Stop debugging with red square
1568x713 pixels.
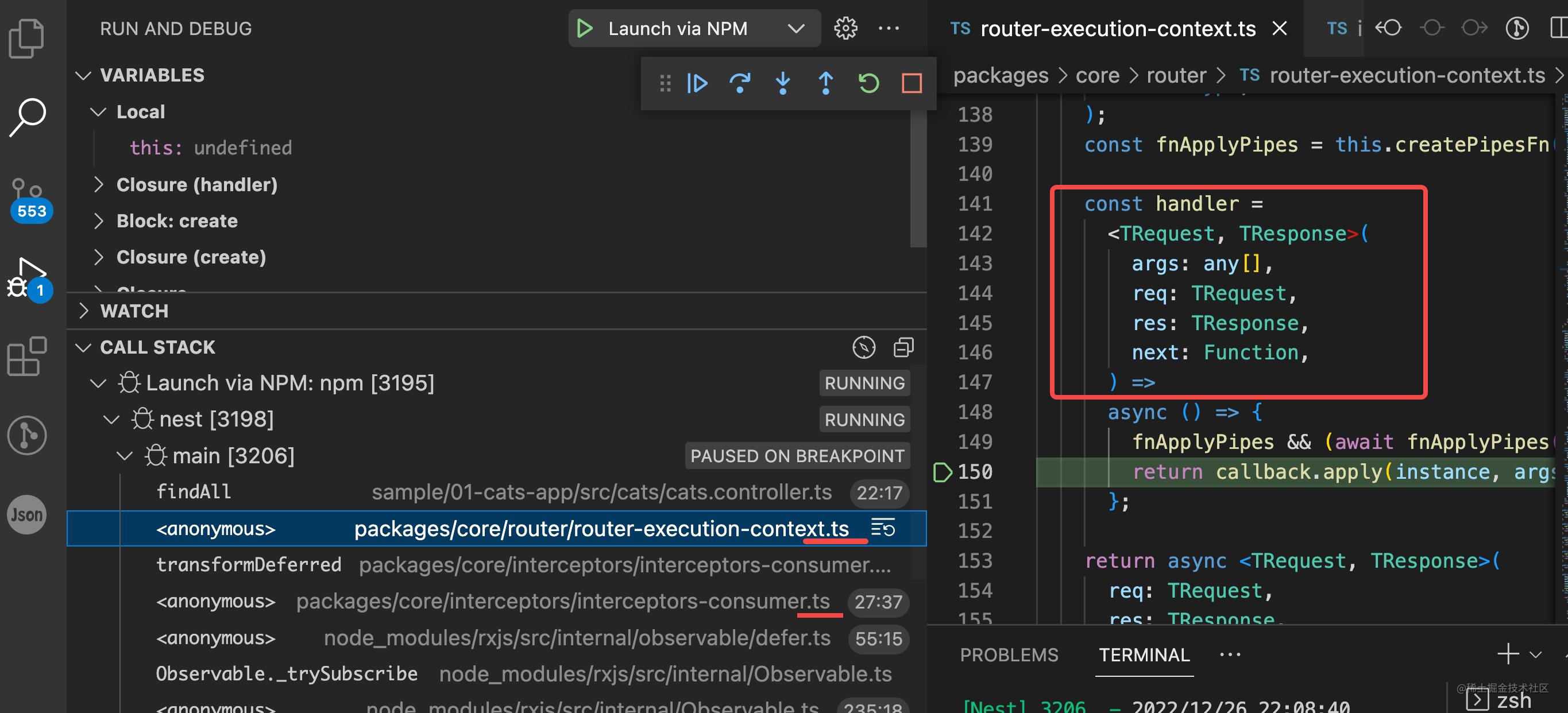tap(911, 83)
